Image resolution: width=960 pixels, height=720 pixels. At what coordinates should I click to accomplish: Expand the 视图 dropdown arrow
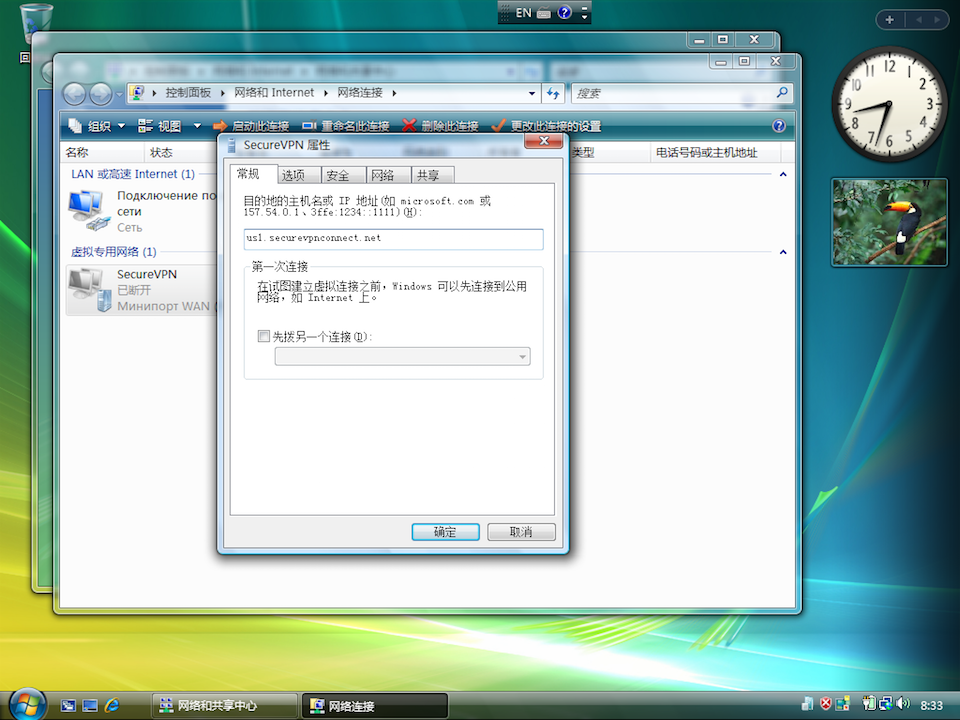click(x=197, y=126)
